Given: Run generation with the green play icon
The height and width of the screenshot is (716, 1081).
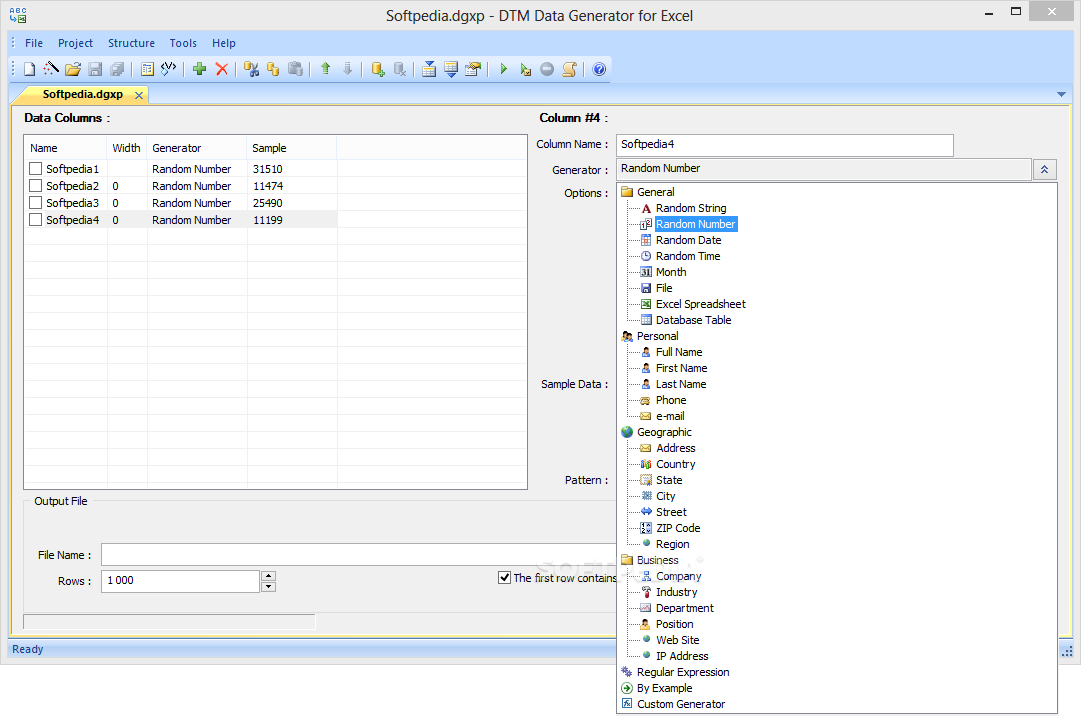Looking at the screenshot, I should pos(504,69).
